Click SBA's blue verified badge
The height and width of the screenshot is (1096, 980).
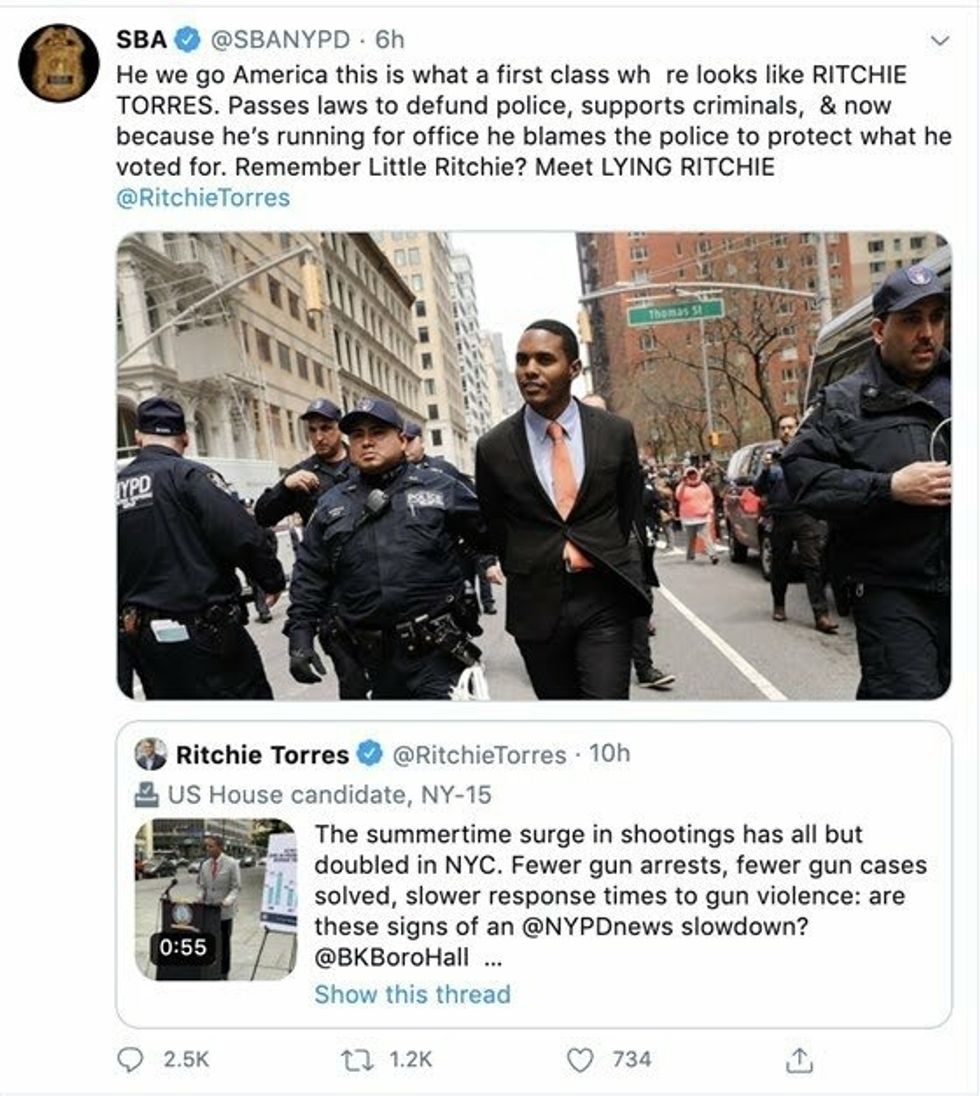[187, 40]
